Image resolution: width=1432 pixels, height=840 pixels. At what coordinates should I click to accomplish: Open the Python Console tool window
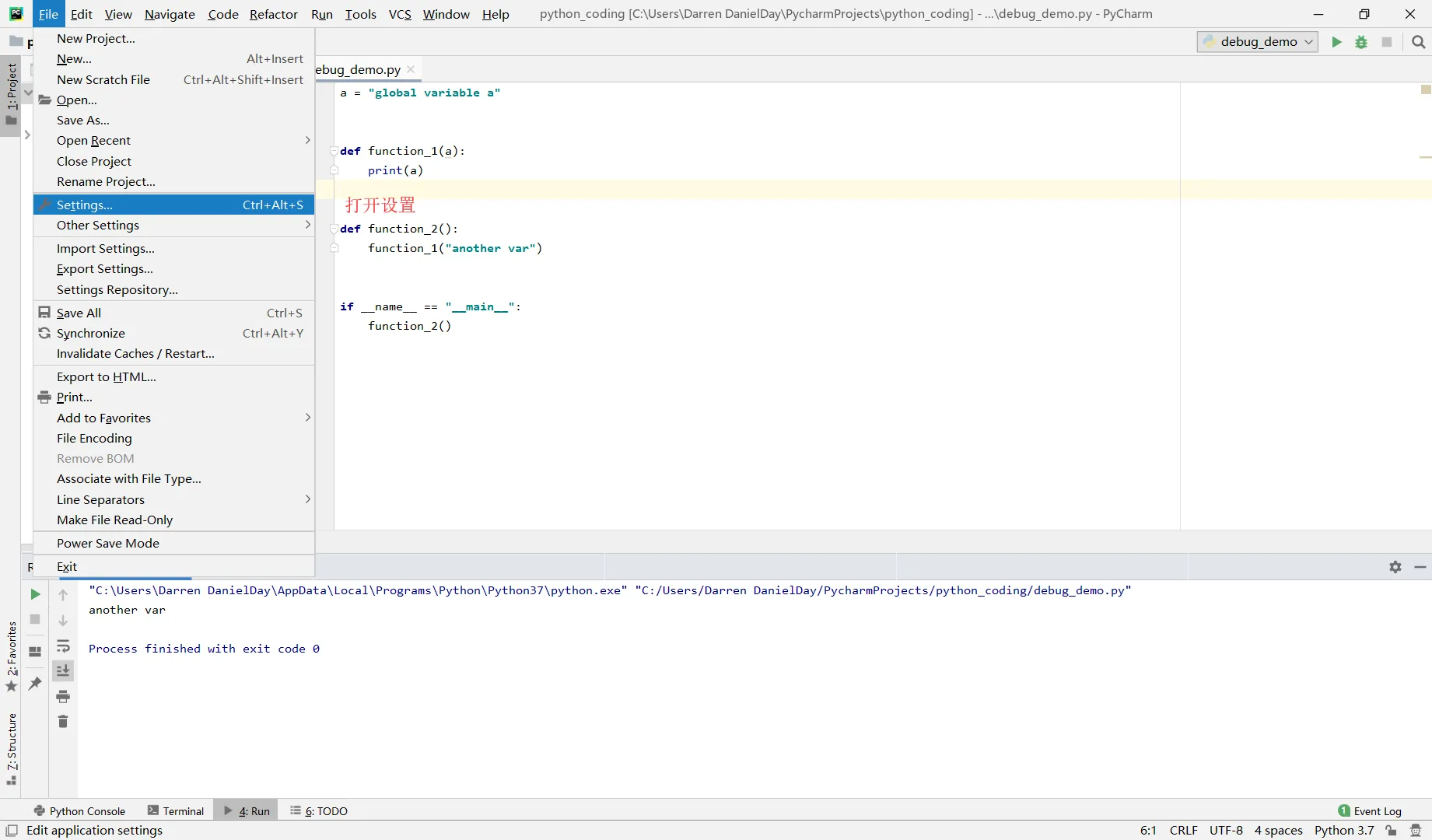tap(79, 810)
